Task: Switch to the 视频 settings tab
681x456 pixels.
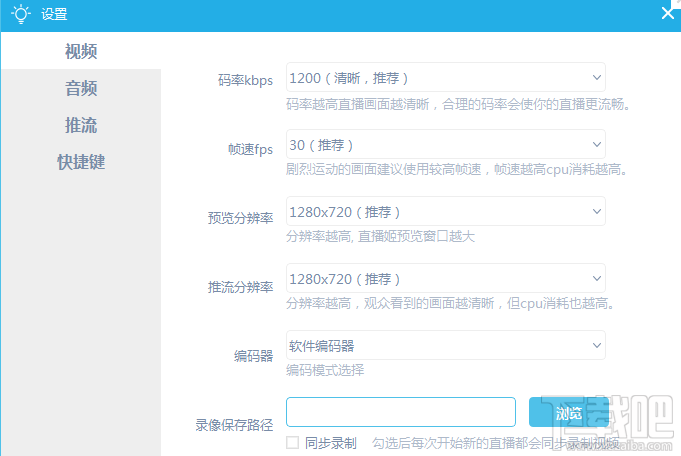Action: click(81, 51)
